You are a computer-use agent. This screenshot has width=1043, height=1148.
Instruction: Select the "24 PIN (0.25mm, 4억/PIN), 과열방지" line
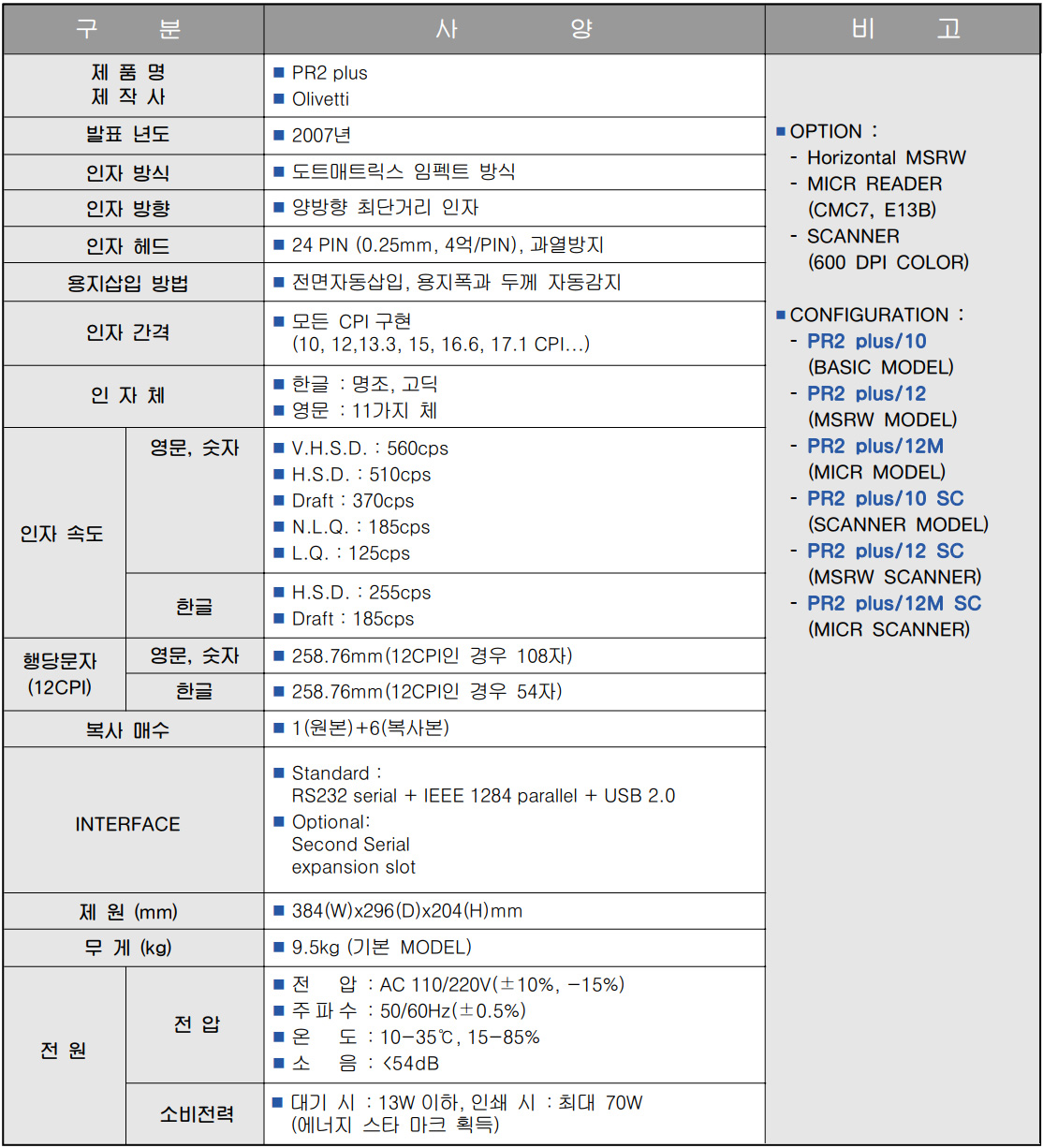448,245
